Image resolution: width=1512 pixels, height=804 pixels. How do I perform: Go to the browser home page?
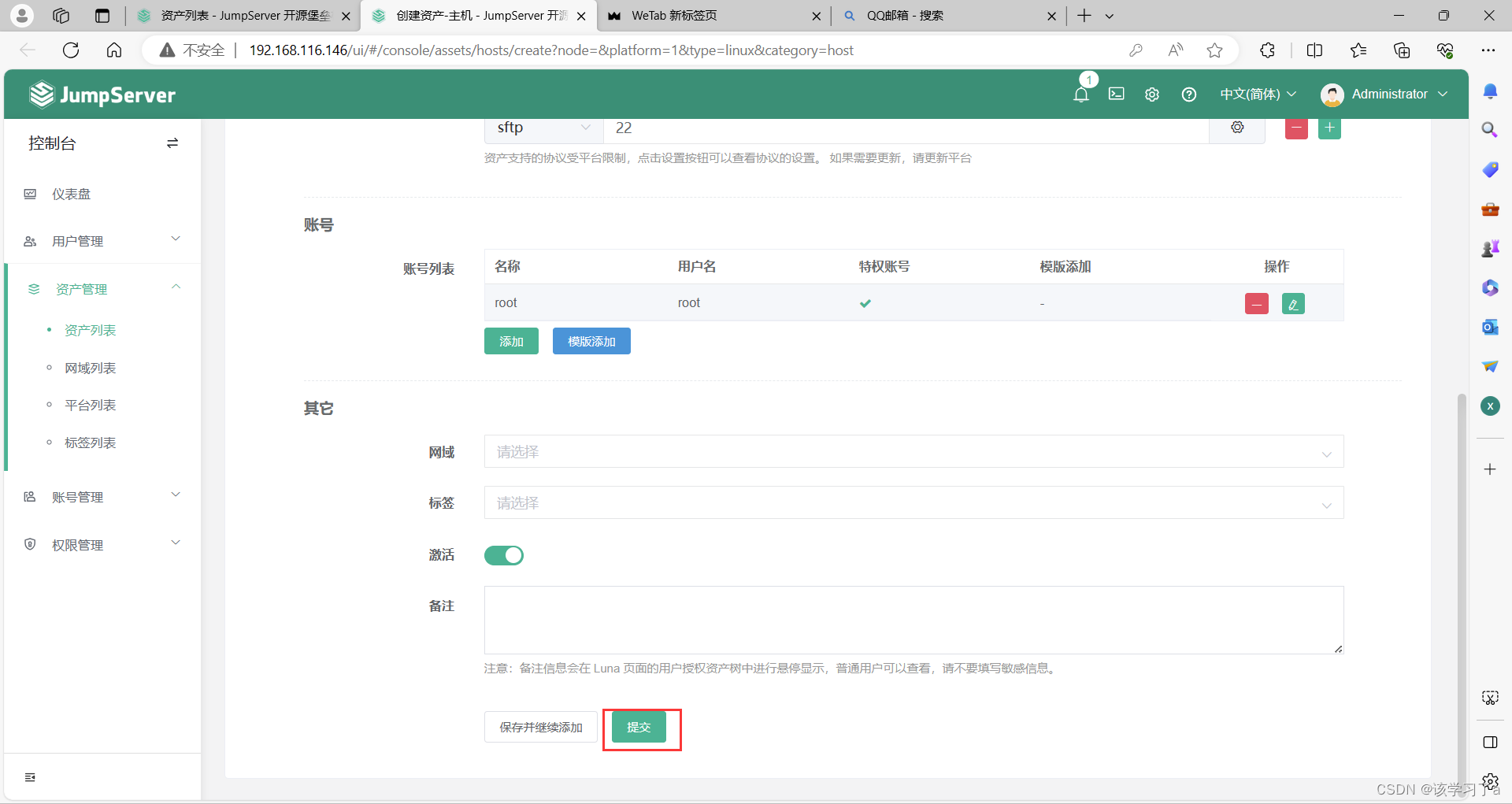pos(114,50)
